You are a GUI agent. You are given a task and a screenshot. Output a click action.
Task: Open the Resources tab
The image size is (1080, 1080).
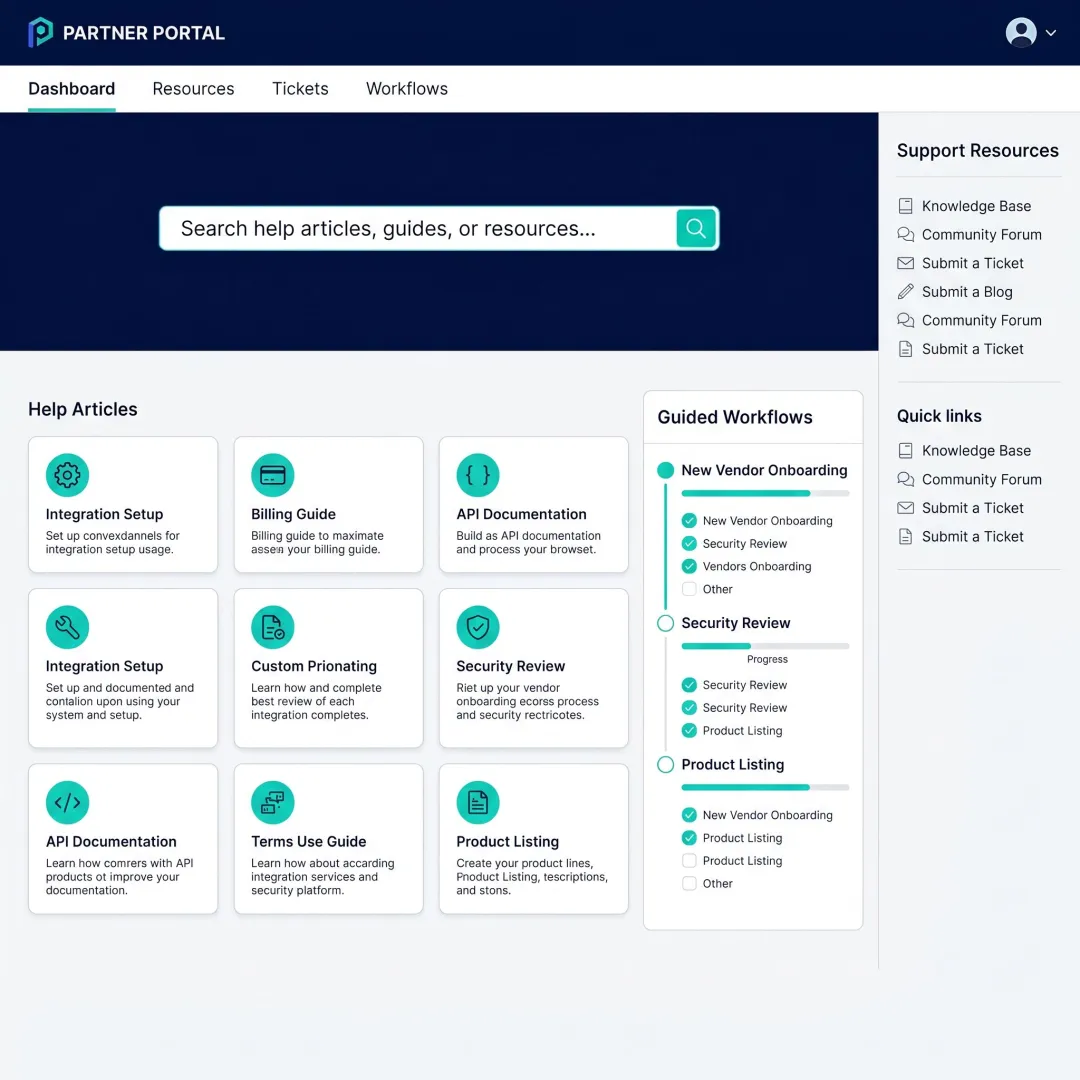pyautogui.click(x=194, y=89)
